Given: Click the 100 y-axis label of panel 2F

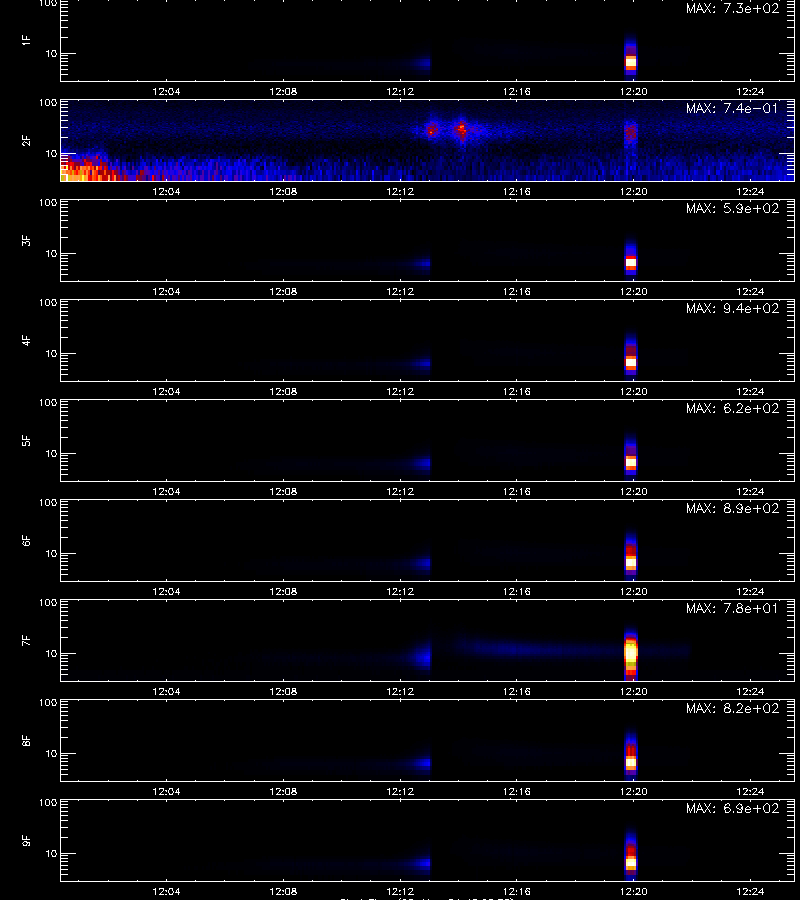Looking at the screenshot, I should (x=48, y=103).
